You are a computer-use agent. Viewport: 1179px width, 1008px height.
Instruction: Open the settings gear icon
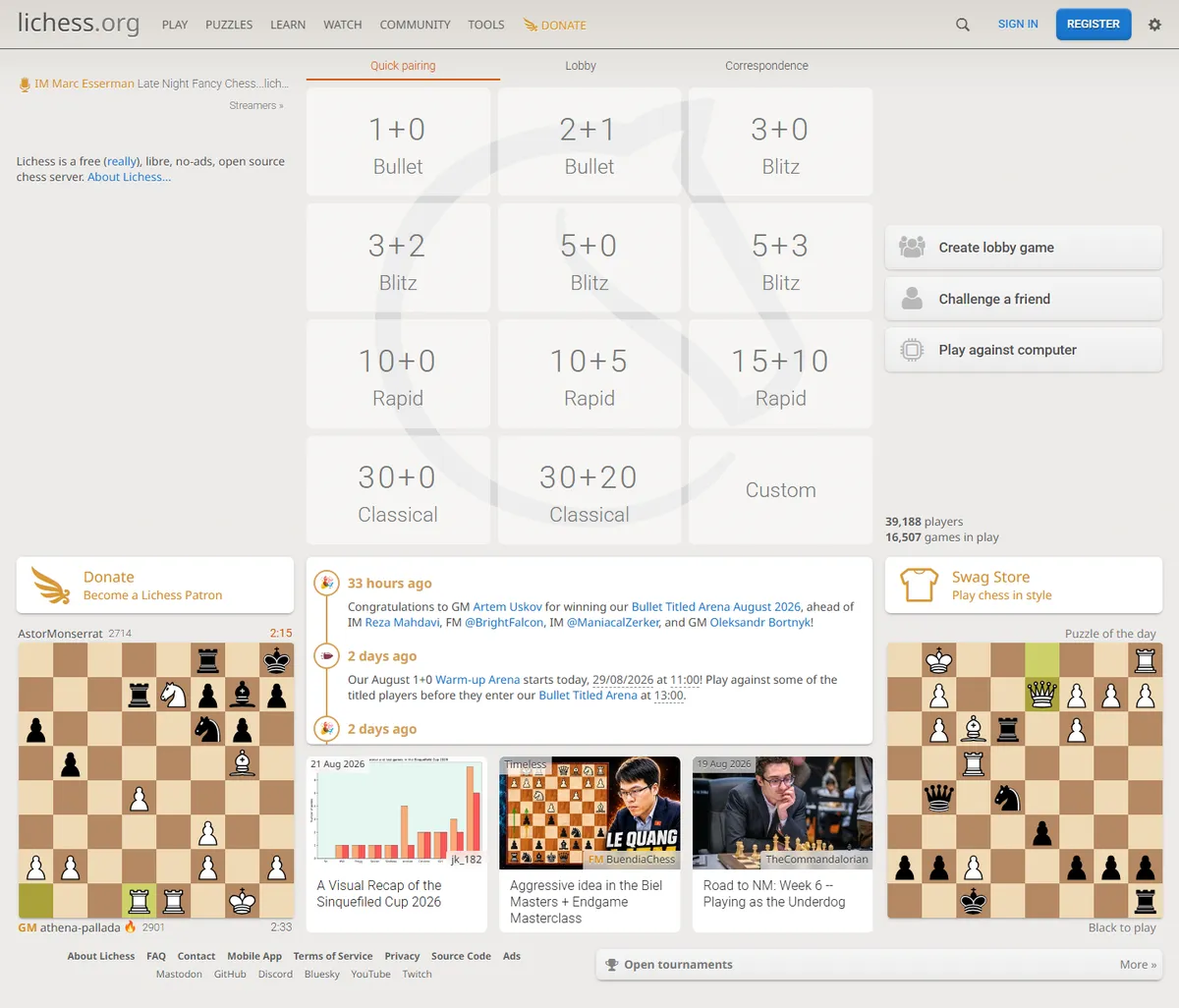tap(1154, 25)
